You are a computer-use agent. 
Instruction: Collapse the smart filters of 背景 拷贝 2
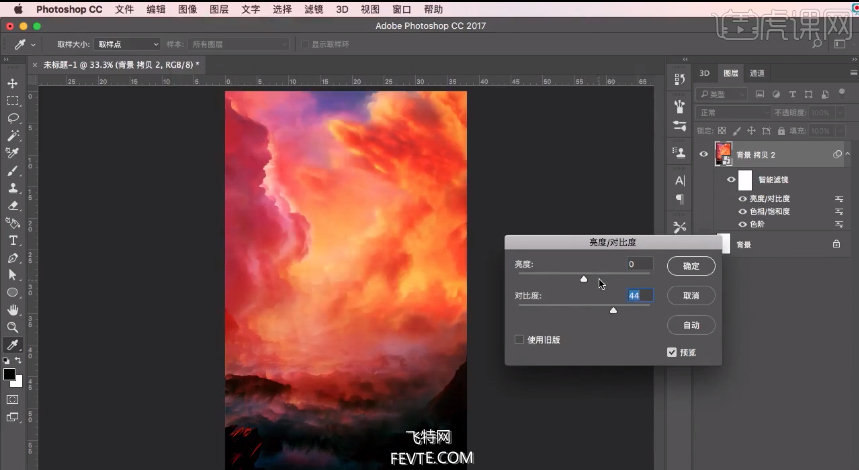coord(847,154)
